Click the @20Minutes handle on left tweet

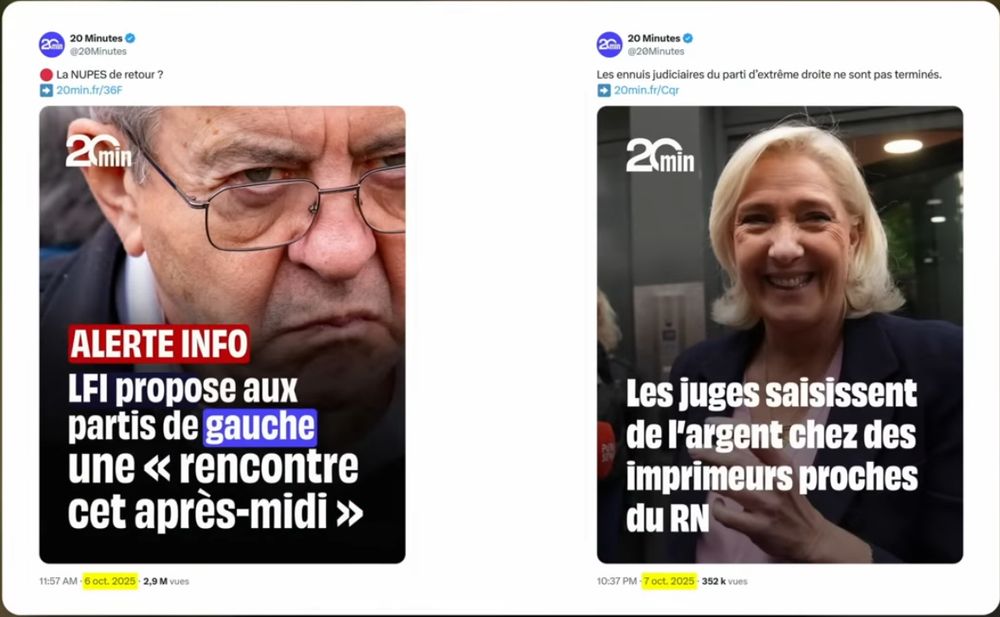[x=98, y=51]
